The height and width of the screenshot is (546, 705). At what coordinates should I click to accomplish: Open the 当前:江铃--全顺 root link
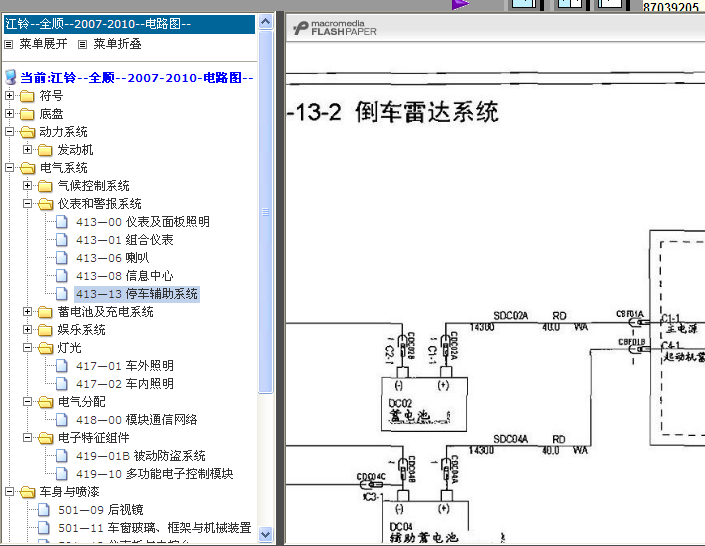137,78
